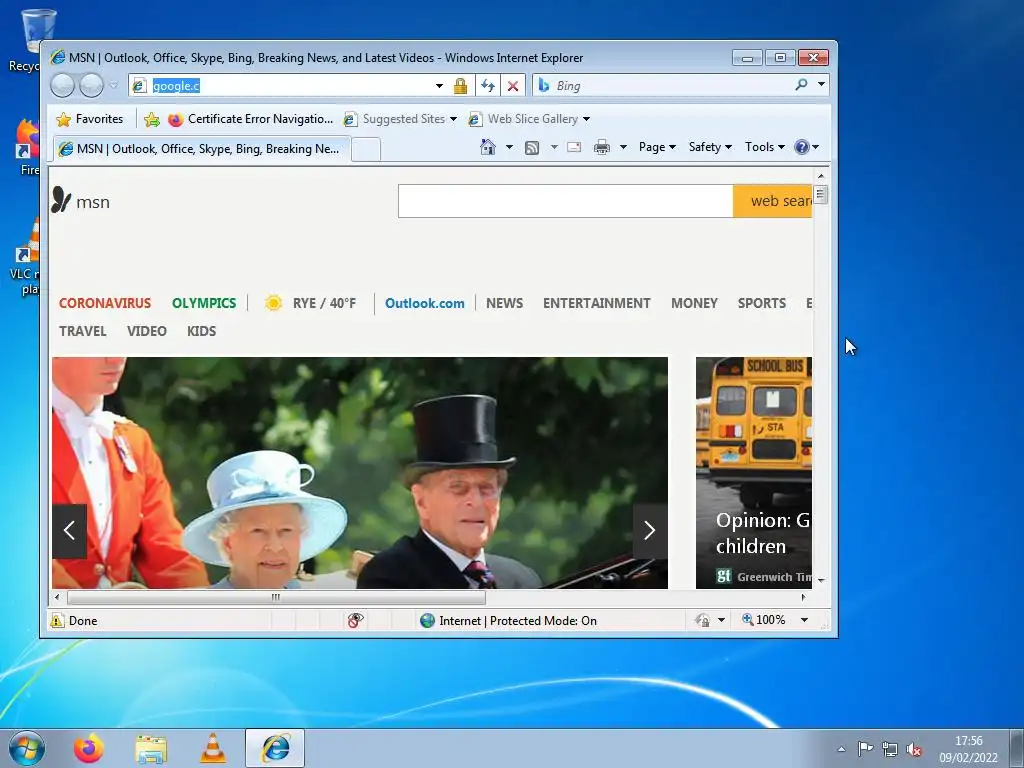Viewport: 1024px width, 768px height.
Task: Click the IE Forward navigation button
Action: 91,86
